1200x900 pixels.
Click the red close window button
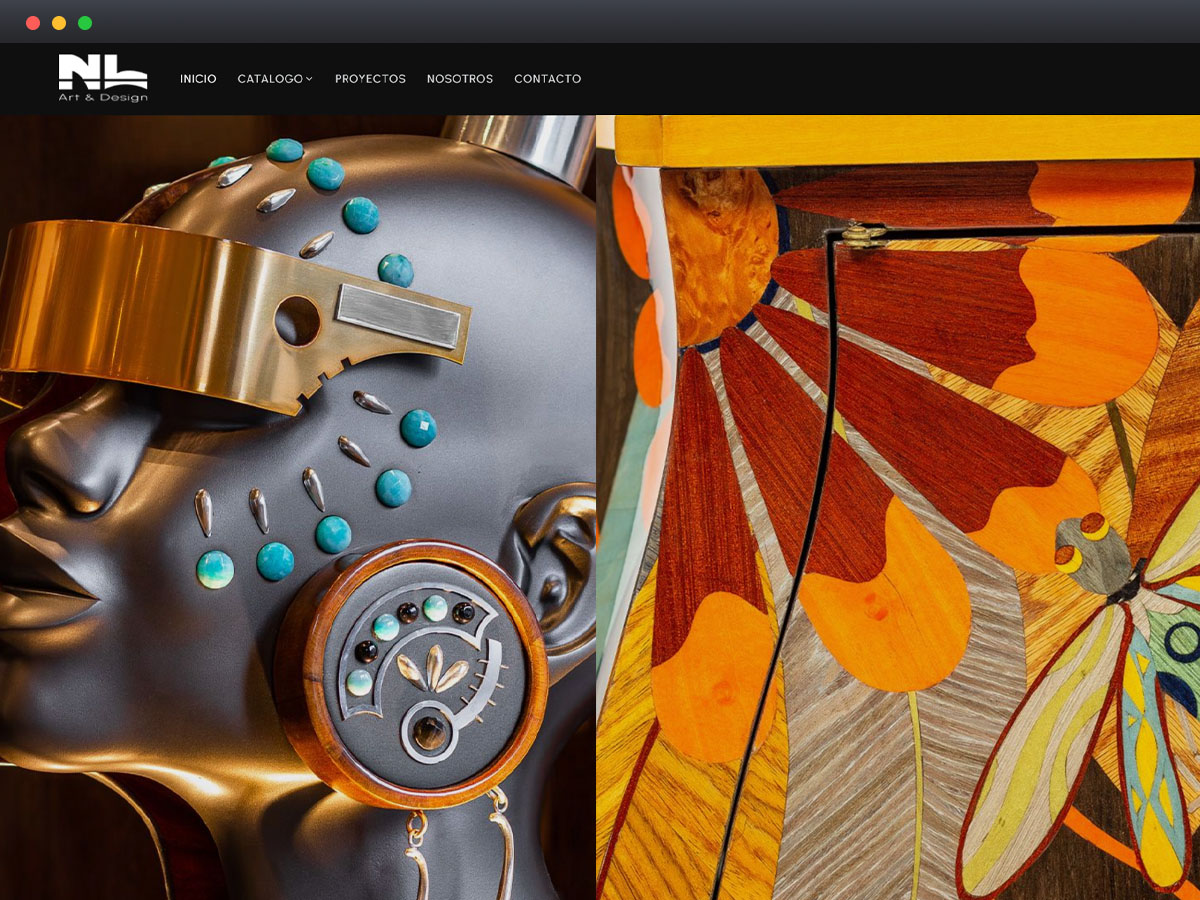33,22
